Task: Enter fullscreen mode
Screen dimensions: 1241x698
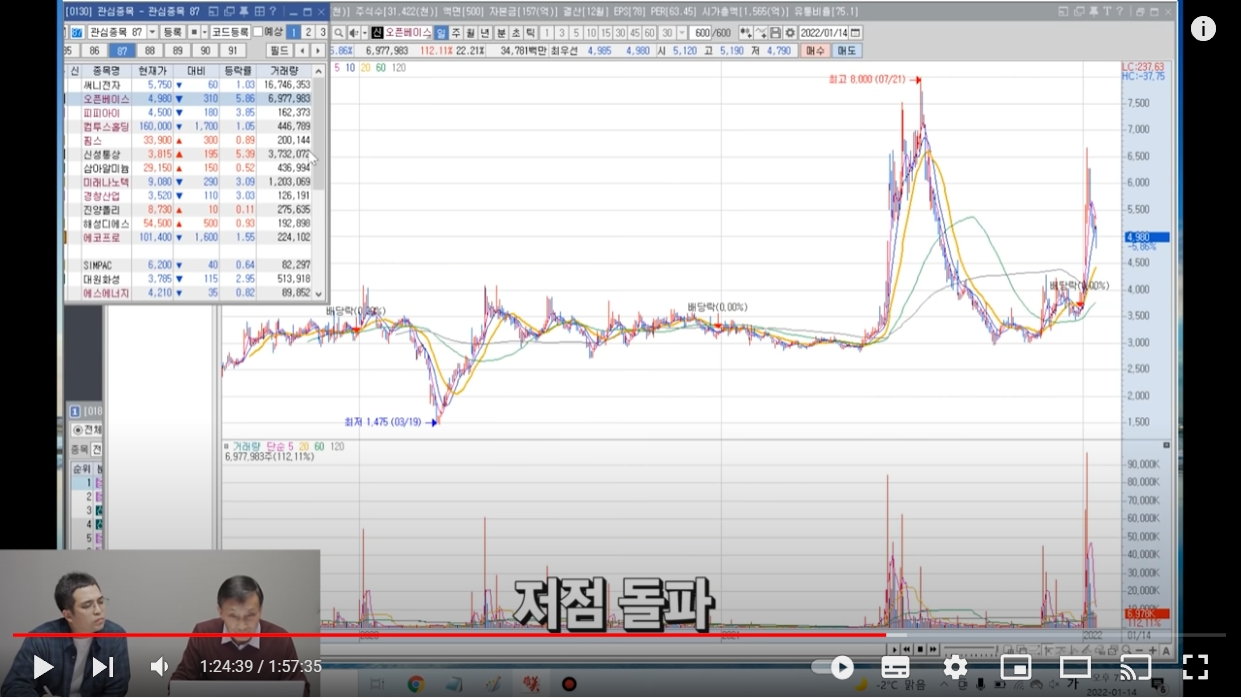Action: (x=1196, y=667)
